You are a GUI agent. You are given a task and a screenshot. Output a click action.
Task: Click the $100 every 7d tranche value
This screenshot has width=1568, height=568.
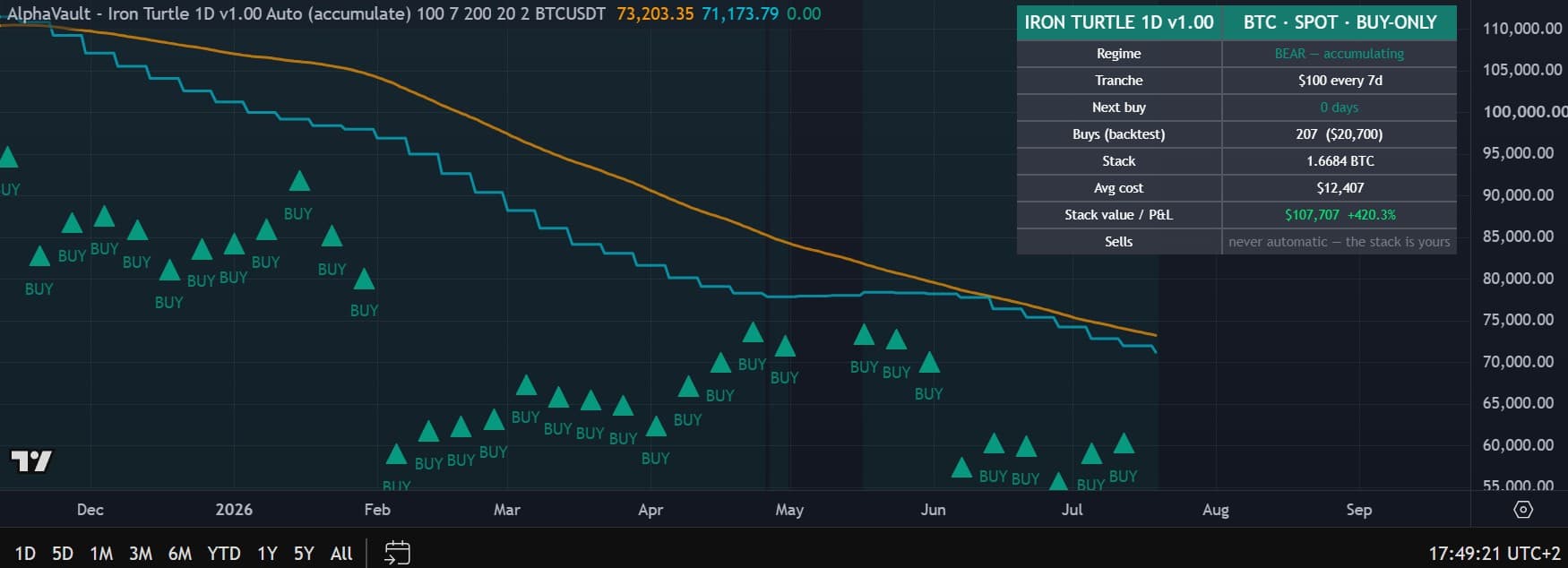1340,81
